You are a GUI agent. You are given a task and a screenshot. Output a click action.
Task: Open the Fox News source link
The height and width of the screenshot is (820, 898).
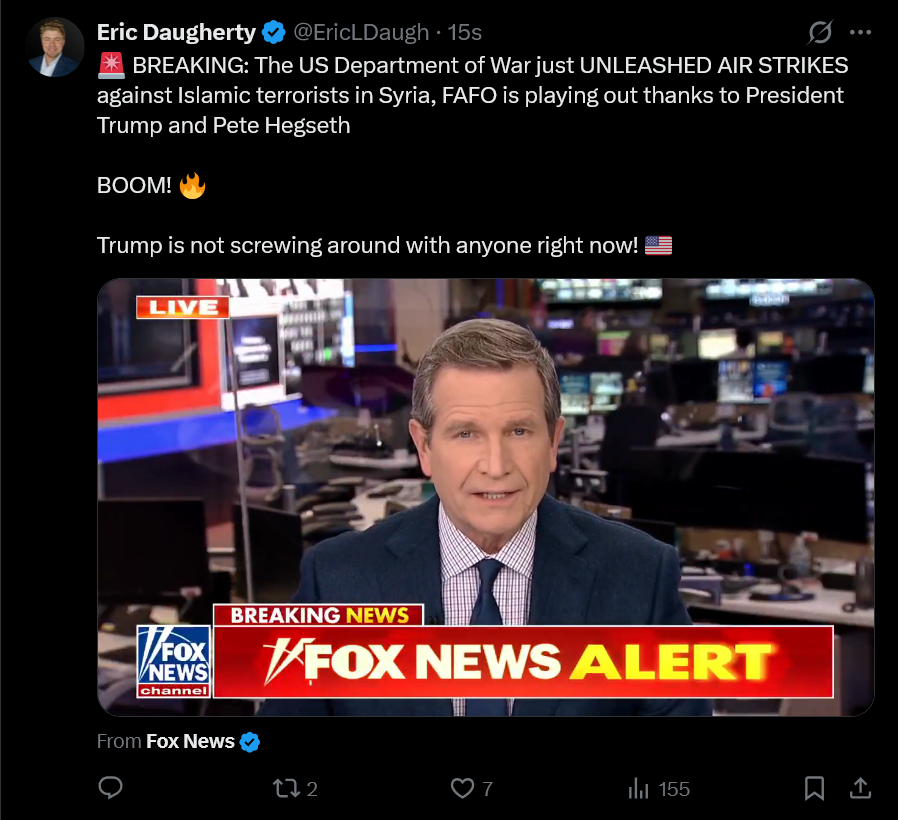pos(190,741)
